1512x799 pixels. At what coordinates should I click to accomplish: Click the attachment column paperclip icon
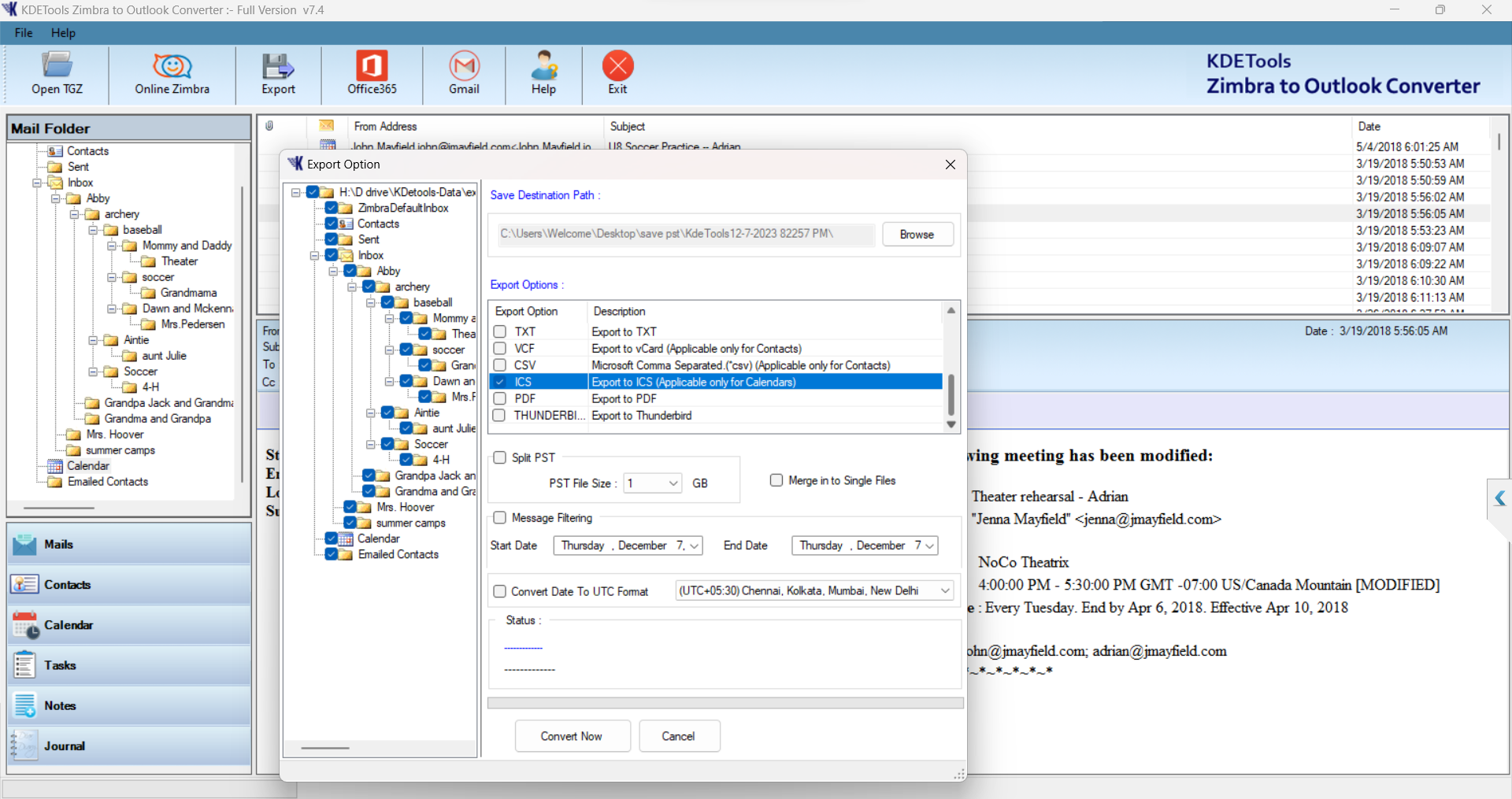pyautogui.click(x=269, y=126)
